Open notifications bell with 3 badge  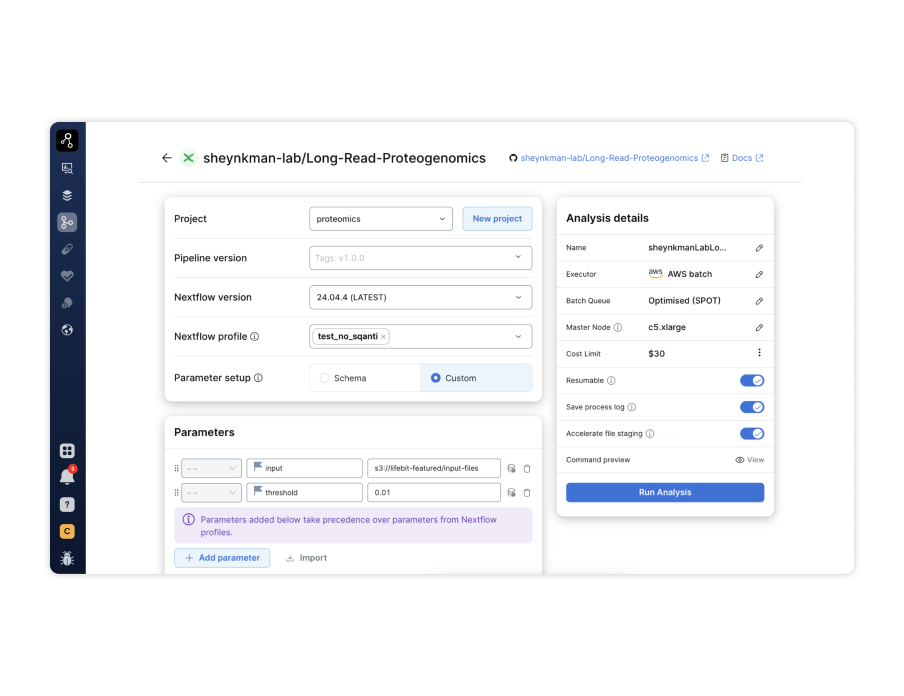tap(67, 477)
